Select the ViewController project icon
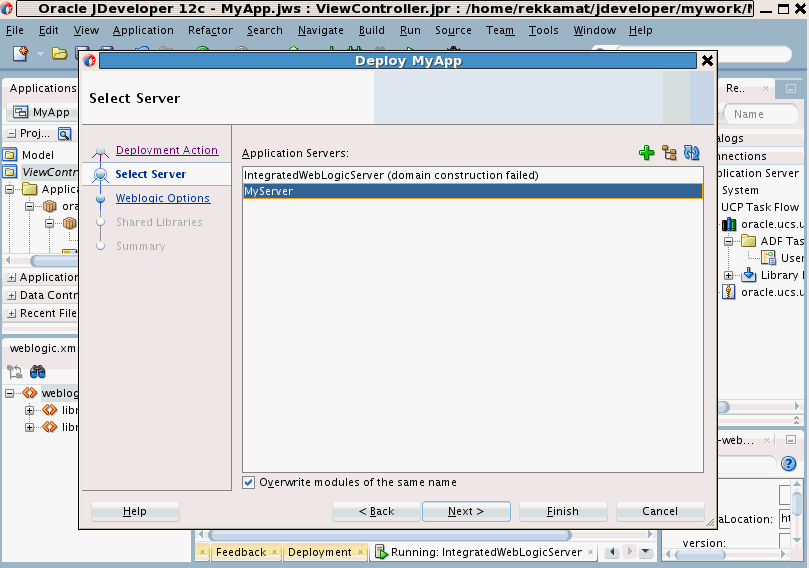The height and width of the screenshot is (568, 809). pos(10,172)
